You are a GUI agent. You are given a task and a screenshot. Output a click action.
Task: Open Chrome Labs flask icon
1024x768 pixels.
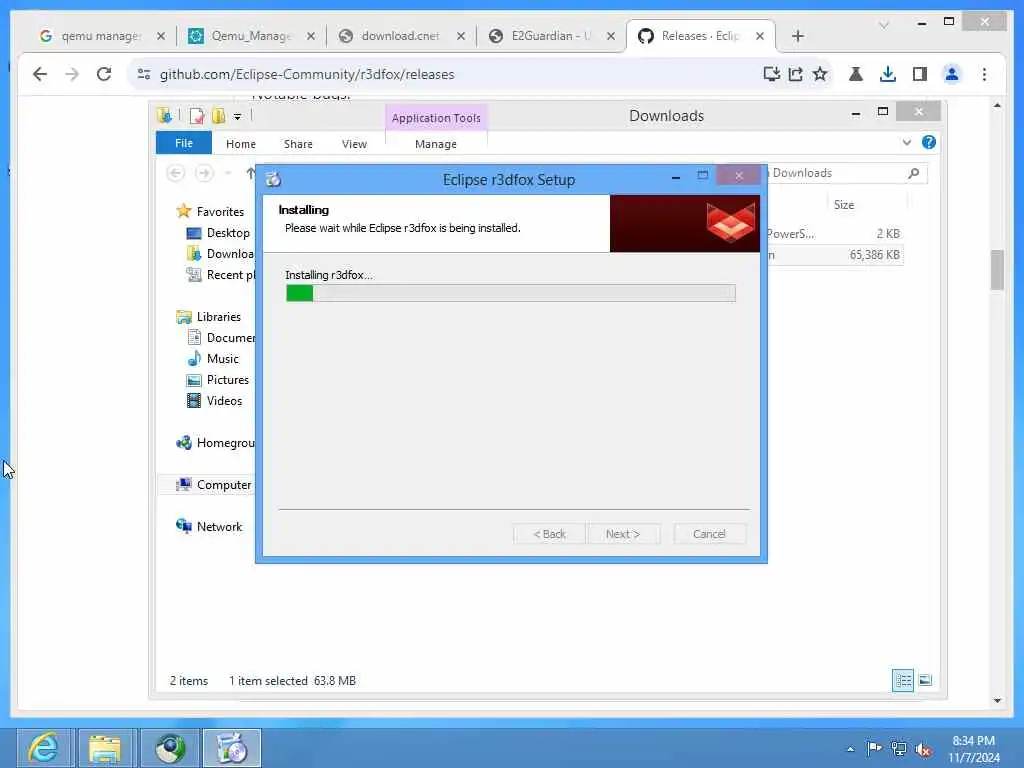(x=856, y=74)
